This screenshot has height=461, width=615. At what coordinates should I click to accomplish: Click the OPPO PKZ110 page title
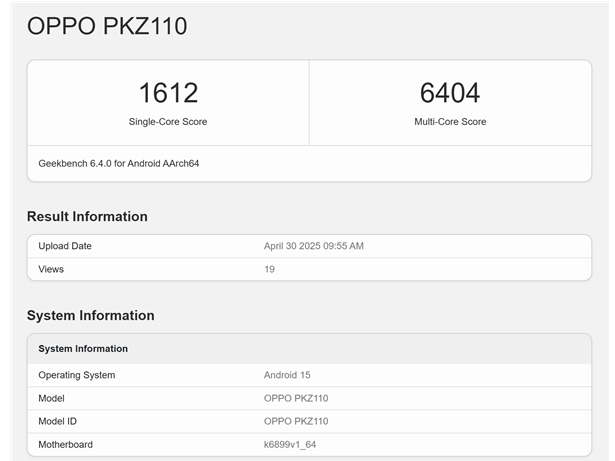pos(107,26)
